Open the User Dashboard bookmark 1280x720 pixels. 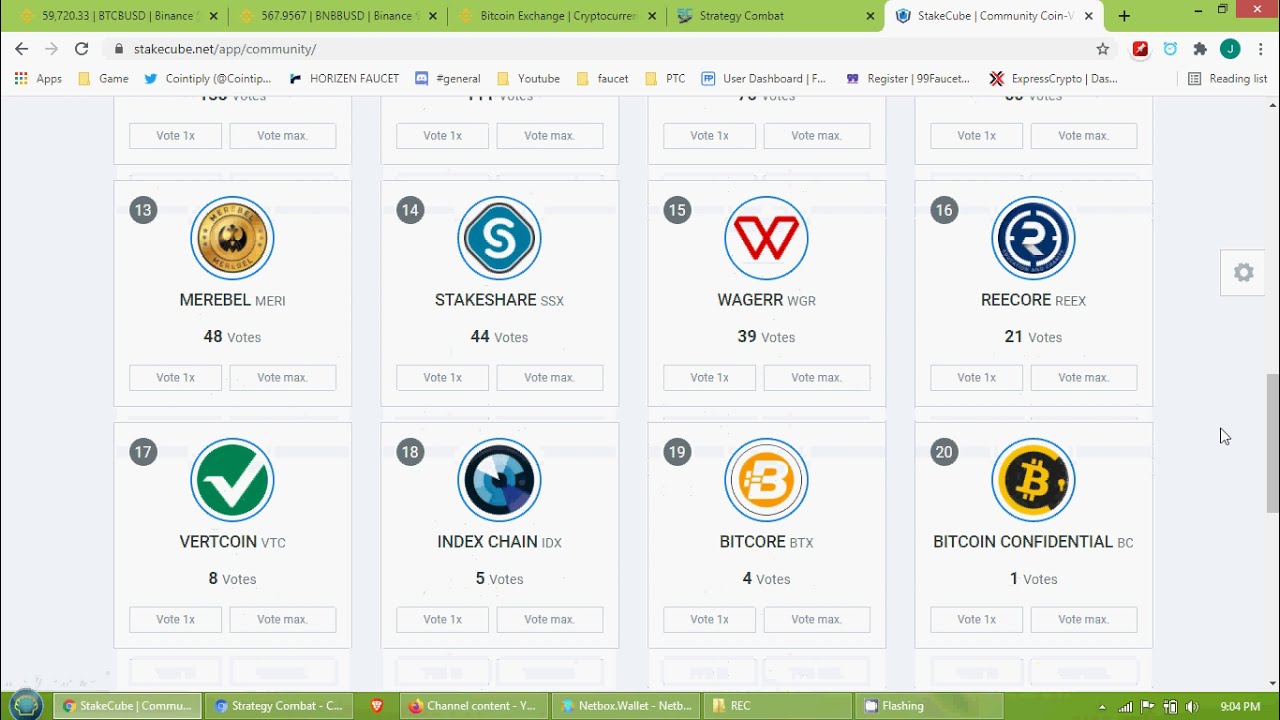[x=764, y=79]
